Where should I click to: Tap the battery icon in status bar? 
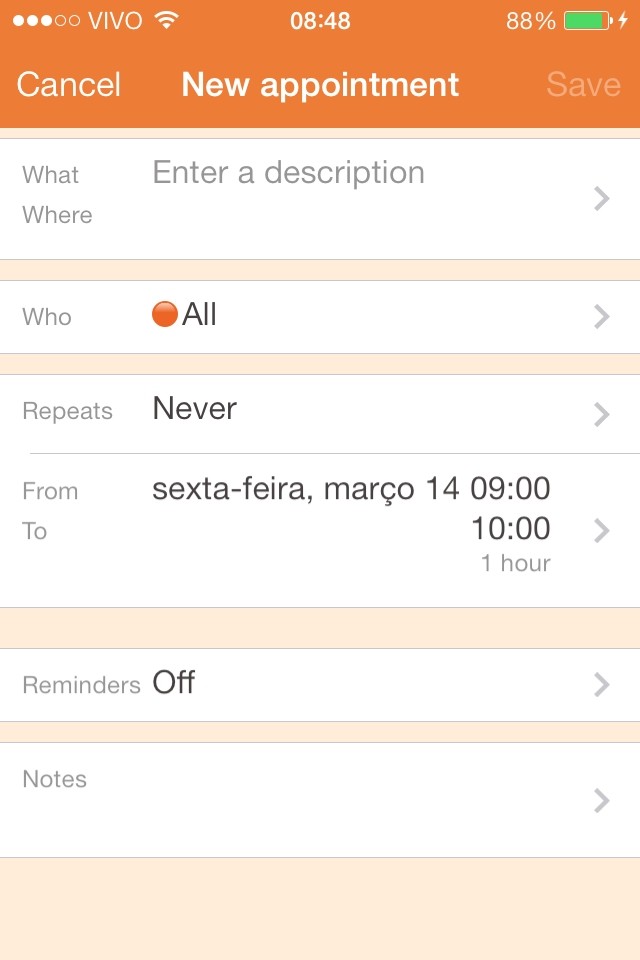pos(587,21)
